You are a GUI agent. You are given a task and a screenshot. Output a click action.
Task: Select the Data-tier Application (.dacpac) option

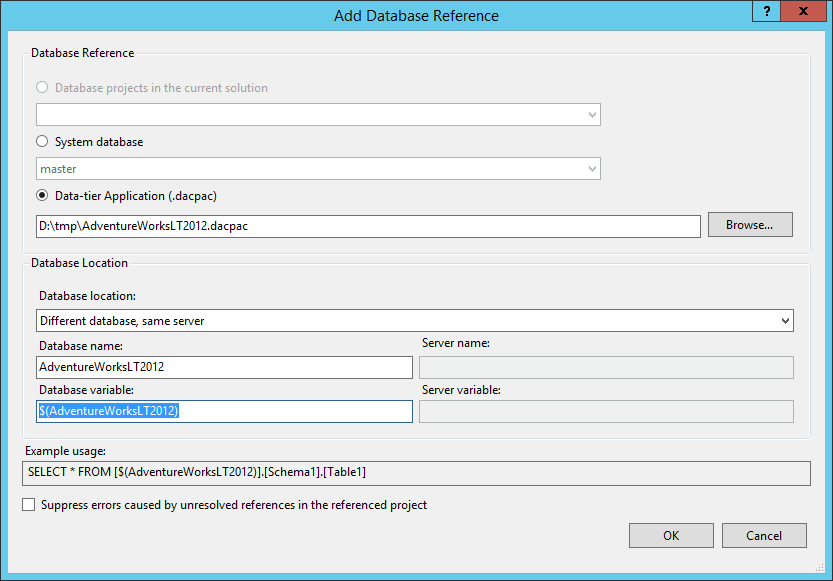click(x=42, y=196)
